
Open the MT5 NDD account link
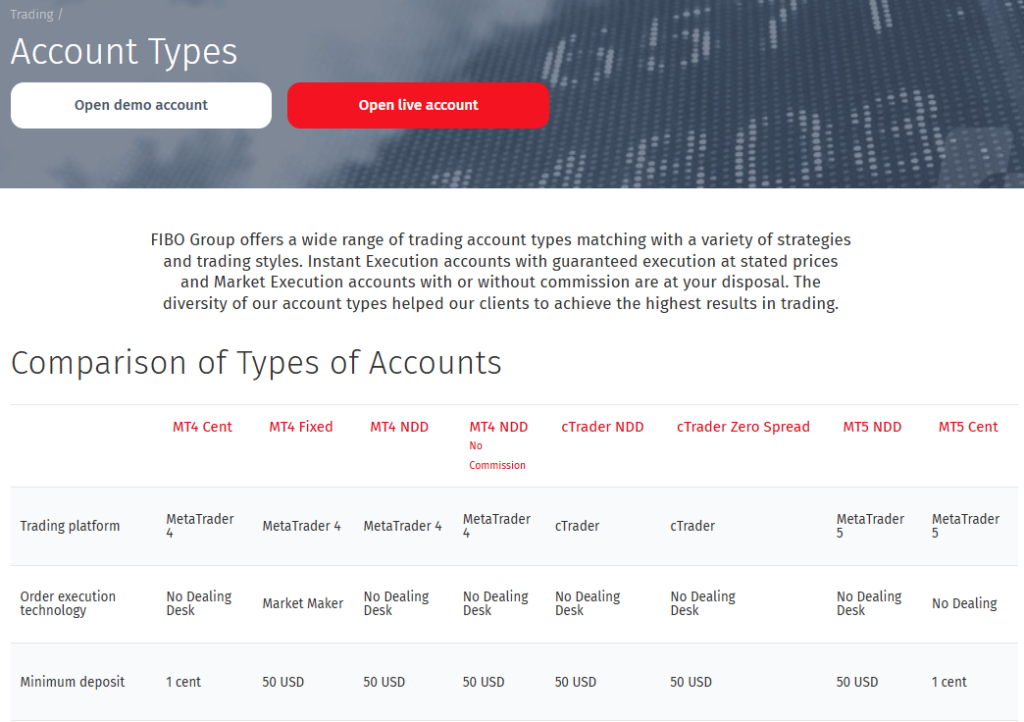tap(872, 427)
